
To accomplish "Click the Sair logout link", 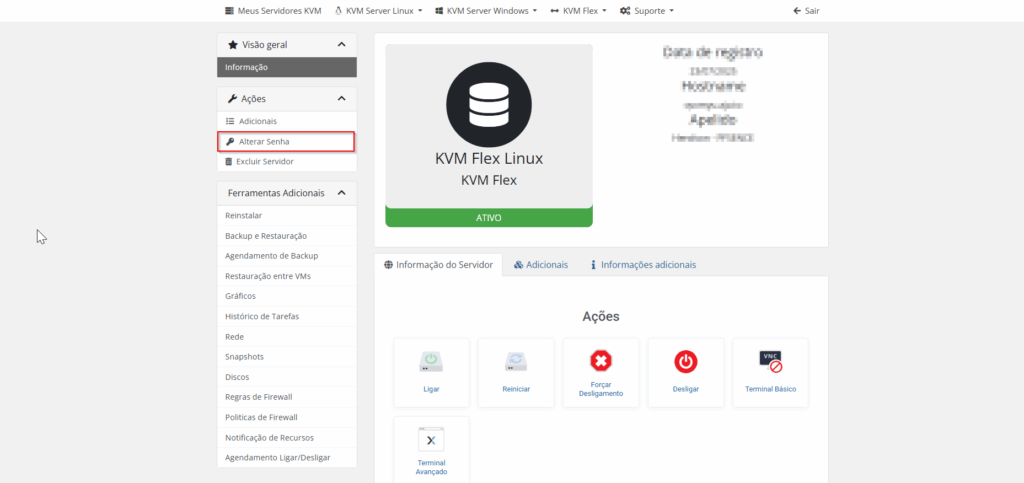I will [805, 11].
